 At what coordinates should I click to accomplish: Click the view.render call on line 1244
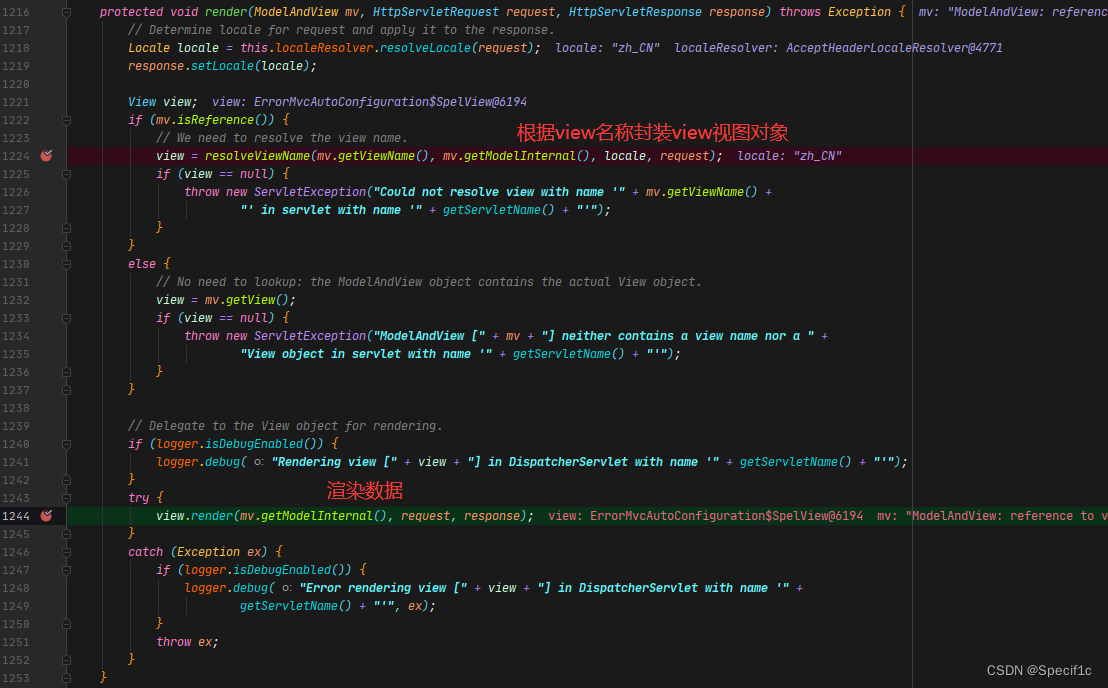195,516
